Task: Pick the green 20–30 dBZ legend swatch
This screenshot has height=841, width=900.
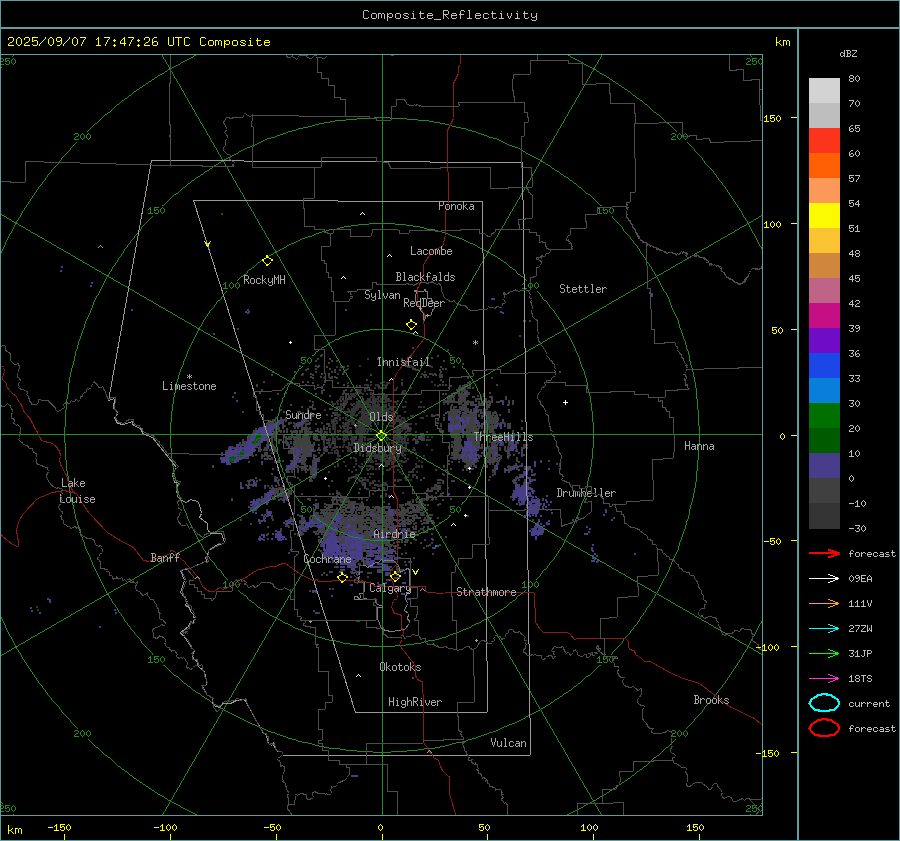Action: coord(824,415)
